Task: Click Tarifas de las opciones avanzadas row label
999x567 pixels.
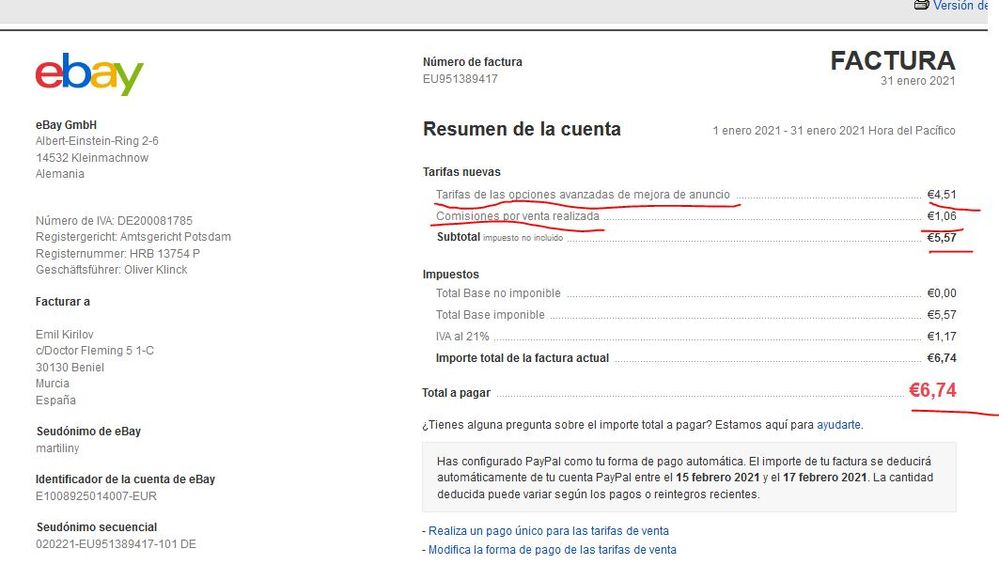Action: pyautogui.click(x=583, y=195)
